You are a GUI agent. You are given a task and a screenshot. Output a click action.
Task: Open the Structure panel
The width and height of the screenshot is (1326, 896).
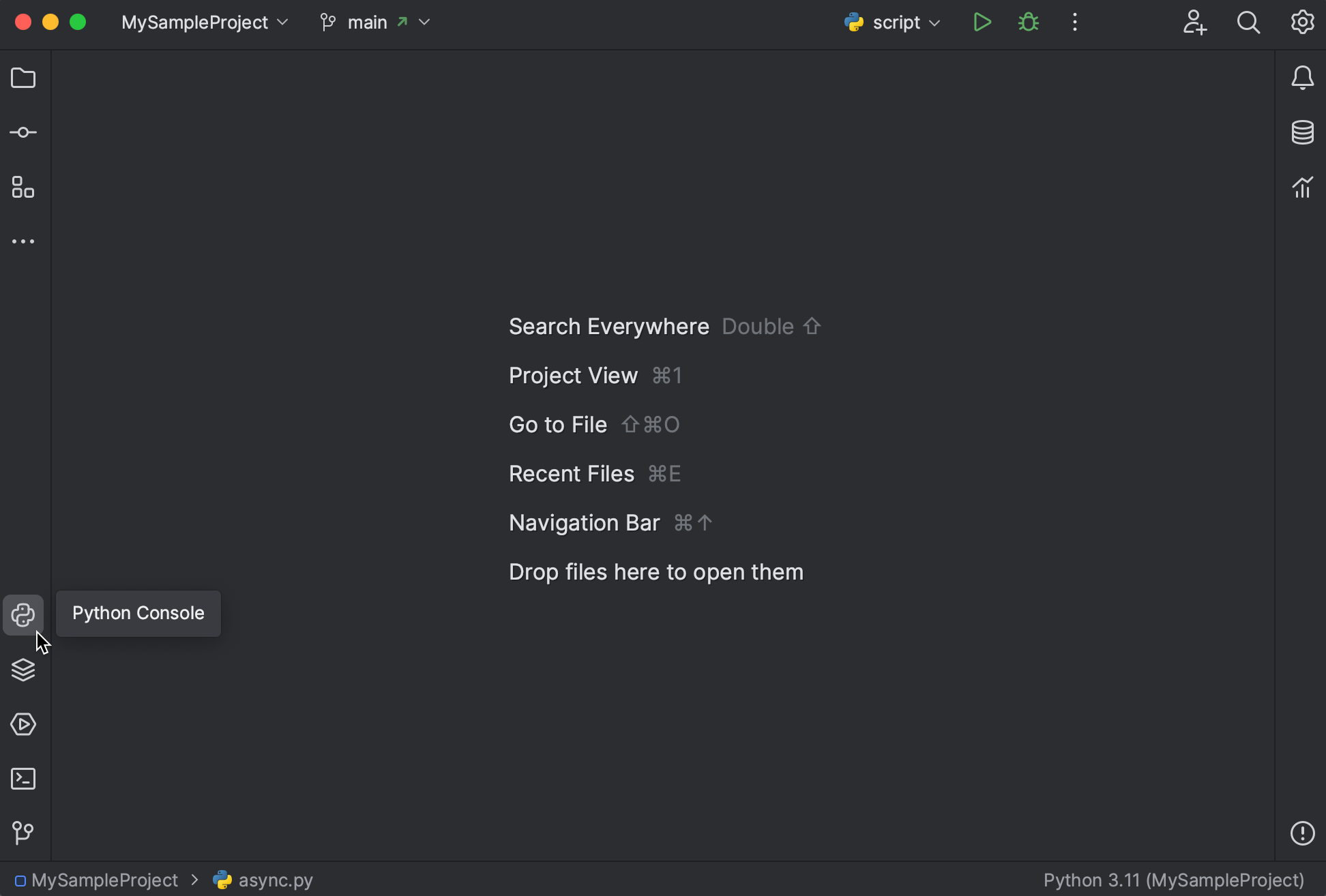[23, 187]
